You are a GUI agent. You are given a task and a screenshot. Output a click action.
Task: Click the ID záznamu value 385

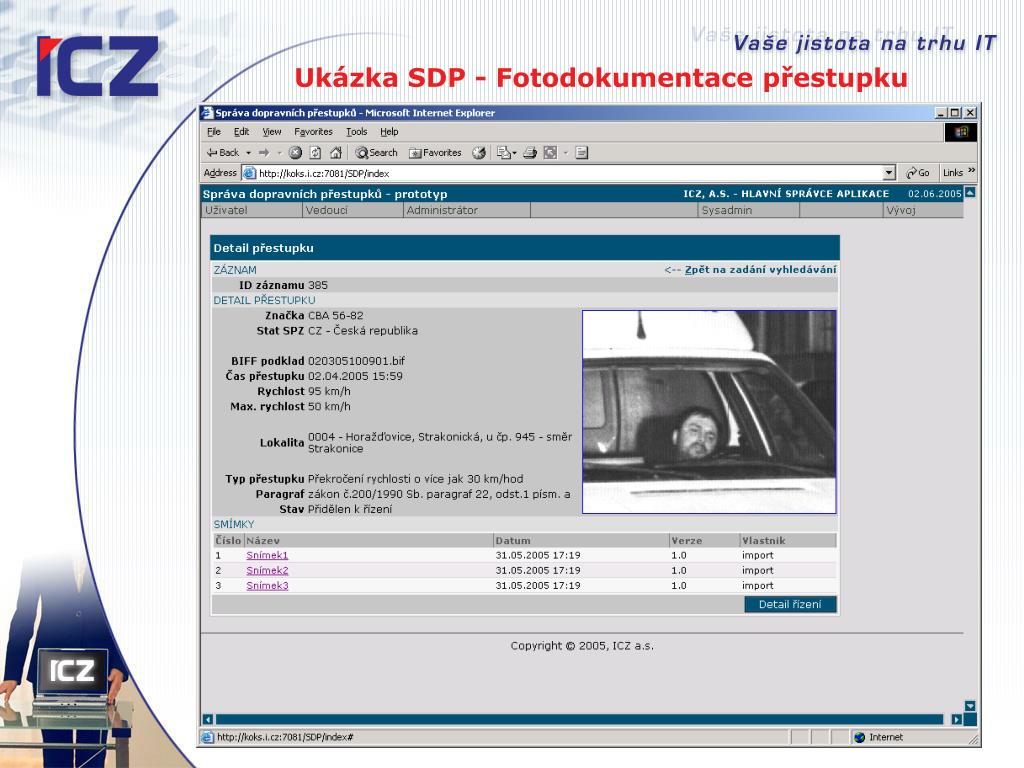point(318,285)
